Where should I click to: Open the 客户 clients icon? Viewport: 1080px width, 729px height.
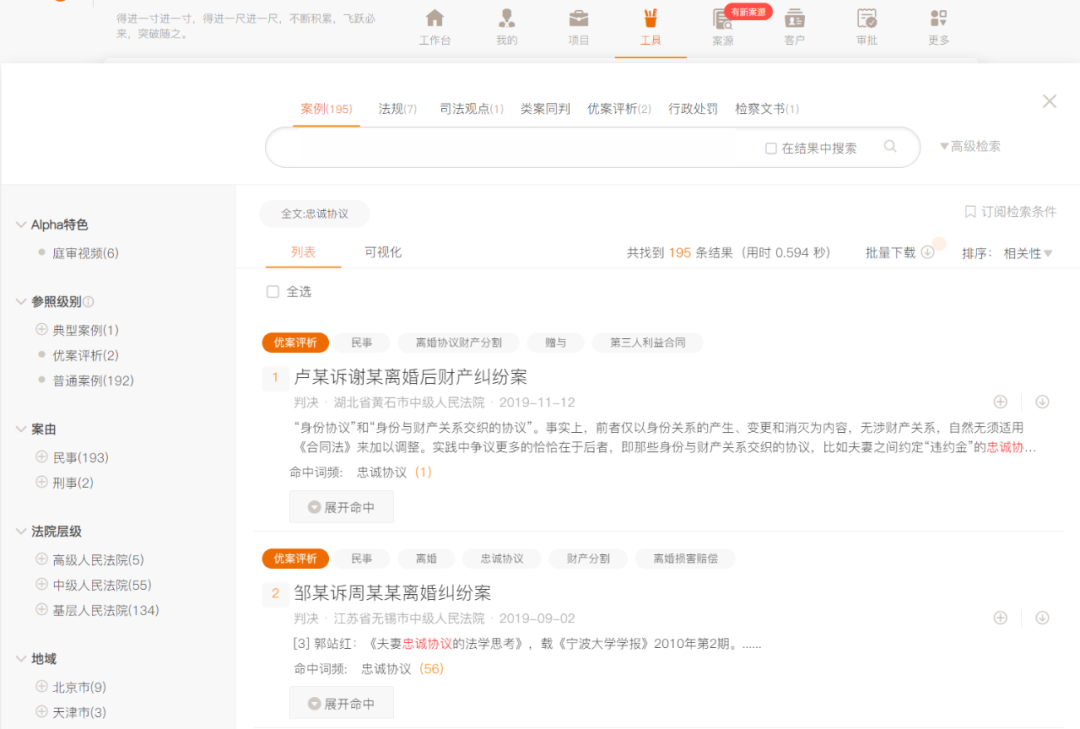tap(795, 19)
